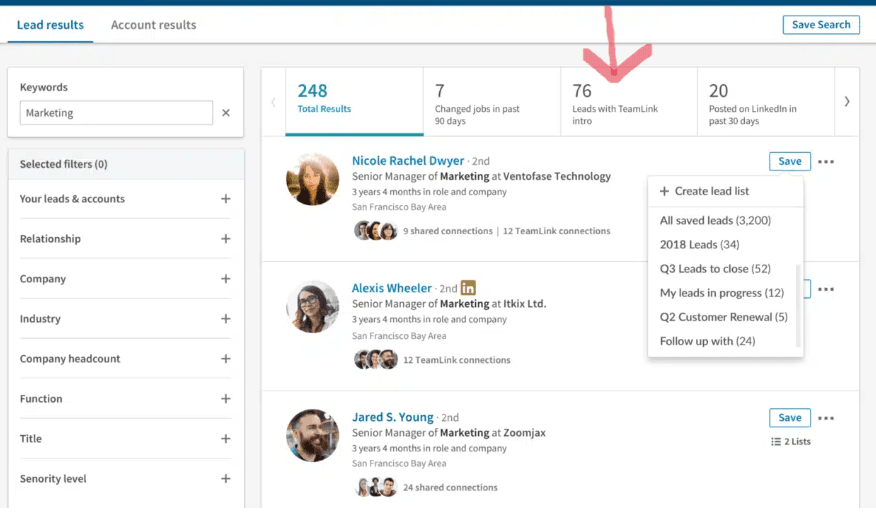876x523 pixels.
Task: Switch to the Account results tab
Action: [153, 25]
